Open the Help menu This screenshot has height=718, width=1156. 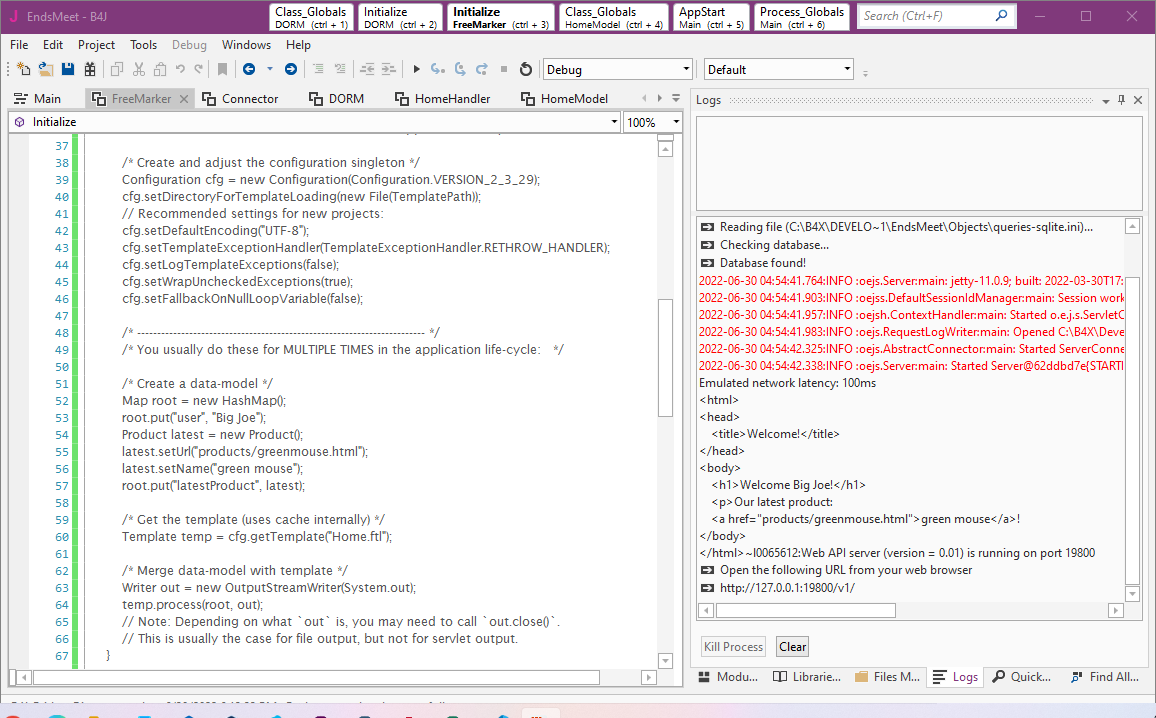click(x=298, y=45)
